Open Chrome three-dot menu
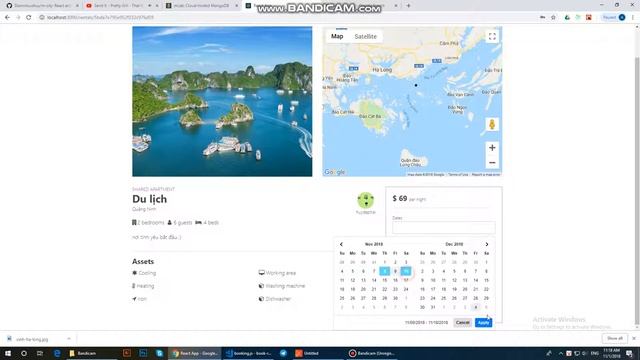The image size is (640, 360). [633, 18]
